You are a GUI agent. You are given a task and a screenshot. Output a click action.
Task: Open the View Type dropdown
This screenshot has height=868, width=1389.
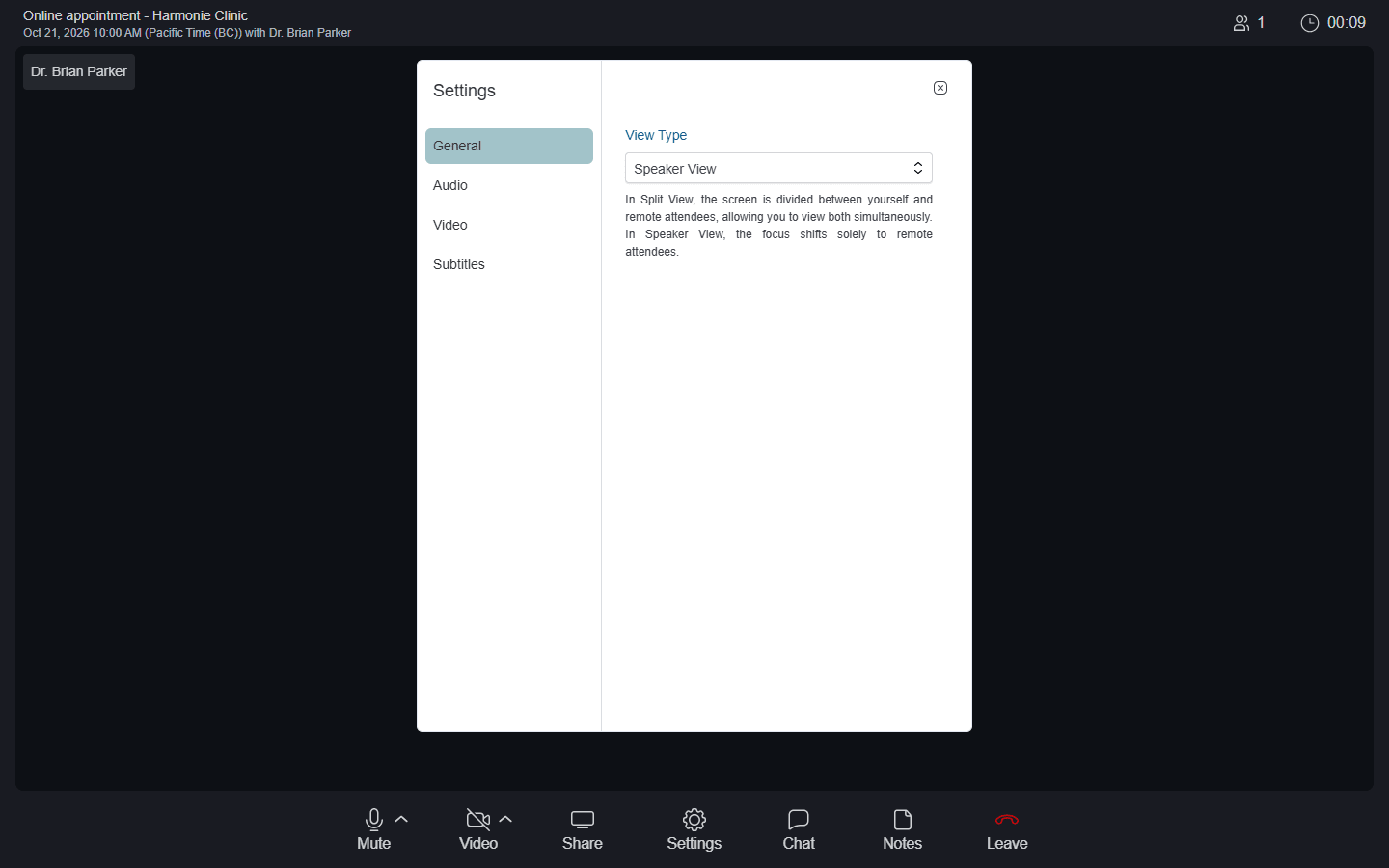(x=778, y=168)
